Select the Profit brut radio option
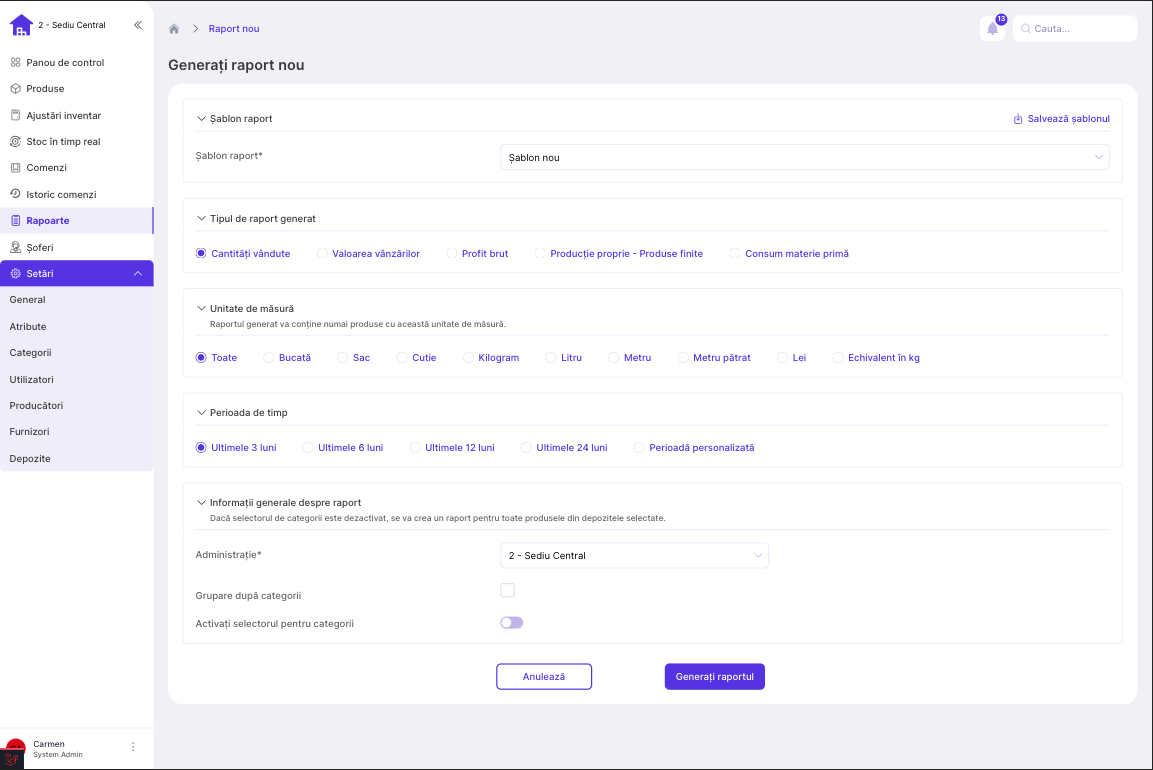This screenshot has height=770, width=1153. tap(452, 254)
